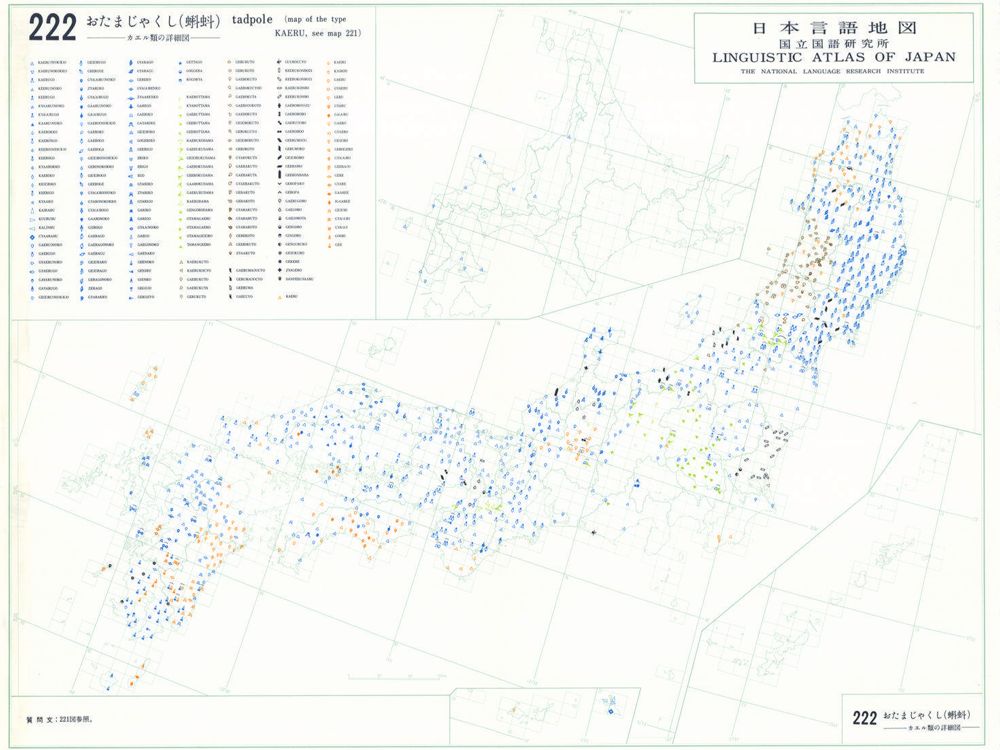
Task: Click 'LINGUISTIC ATLAS OF JAPAN' heading
Action: coord(834,58)
